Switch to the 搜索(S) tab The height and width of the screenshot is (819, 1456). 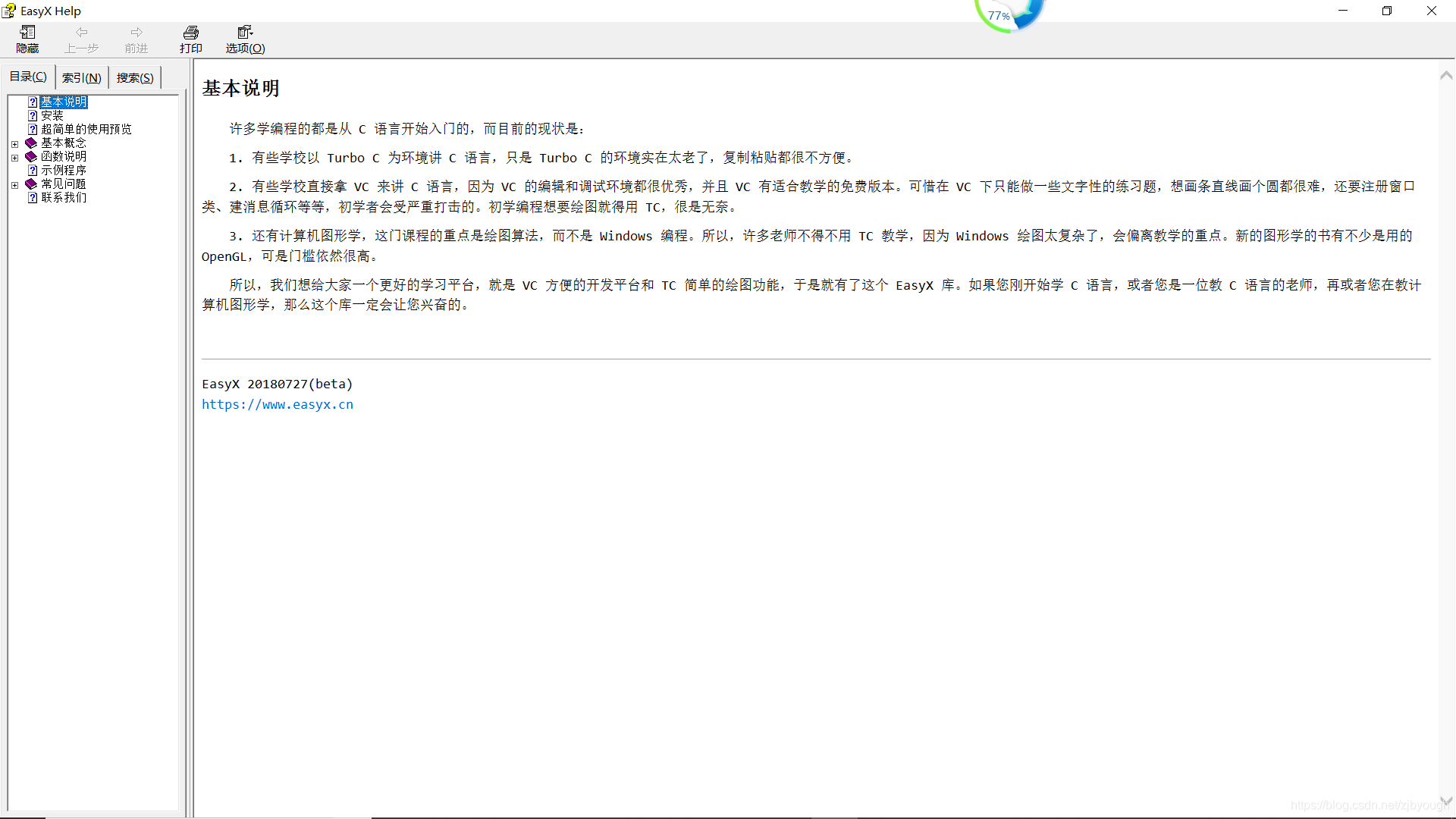(135, 77)
